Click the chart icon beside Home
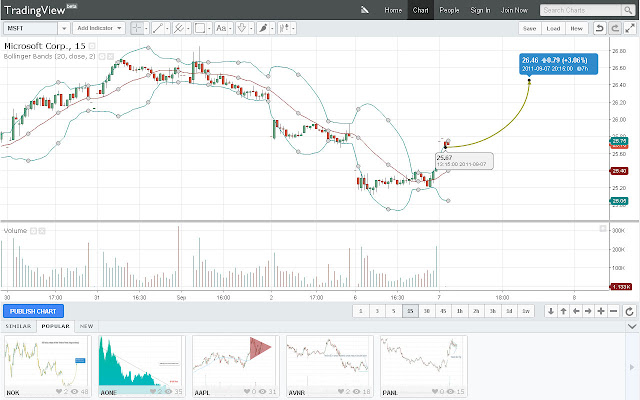The height and width of the screenshot is (400, 640). point(365,10)
